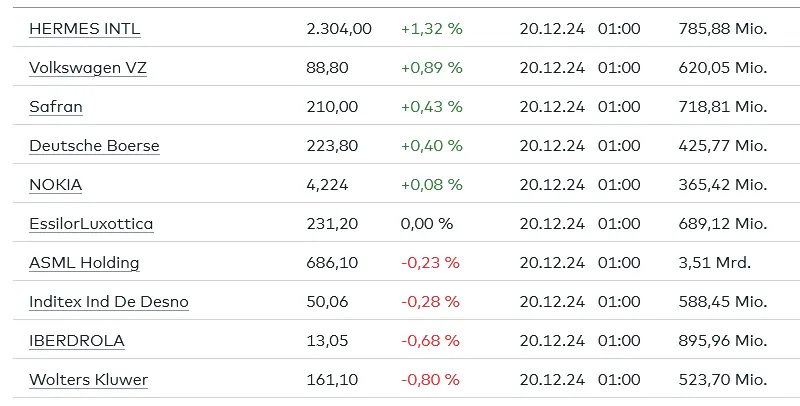Click Safran volume 718,81 Mio.
This screenshot has width=800, height=406.
click(722, 107)
